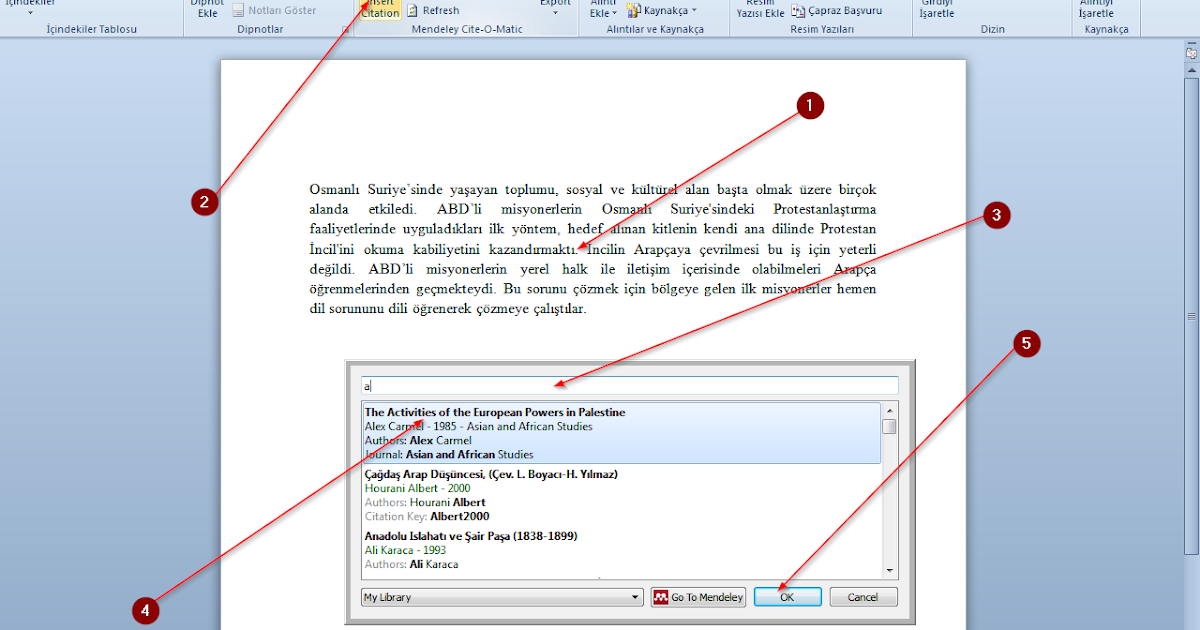1200x630 pixels.
Task: Click Girdiyi İşaretle in Dizin group
Action: point(937,9)
